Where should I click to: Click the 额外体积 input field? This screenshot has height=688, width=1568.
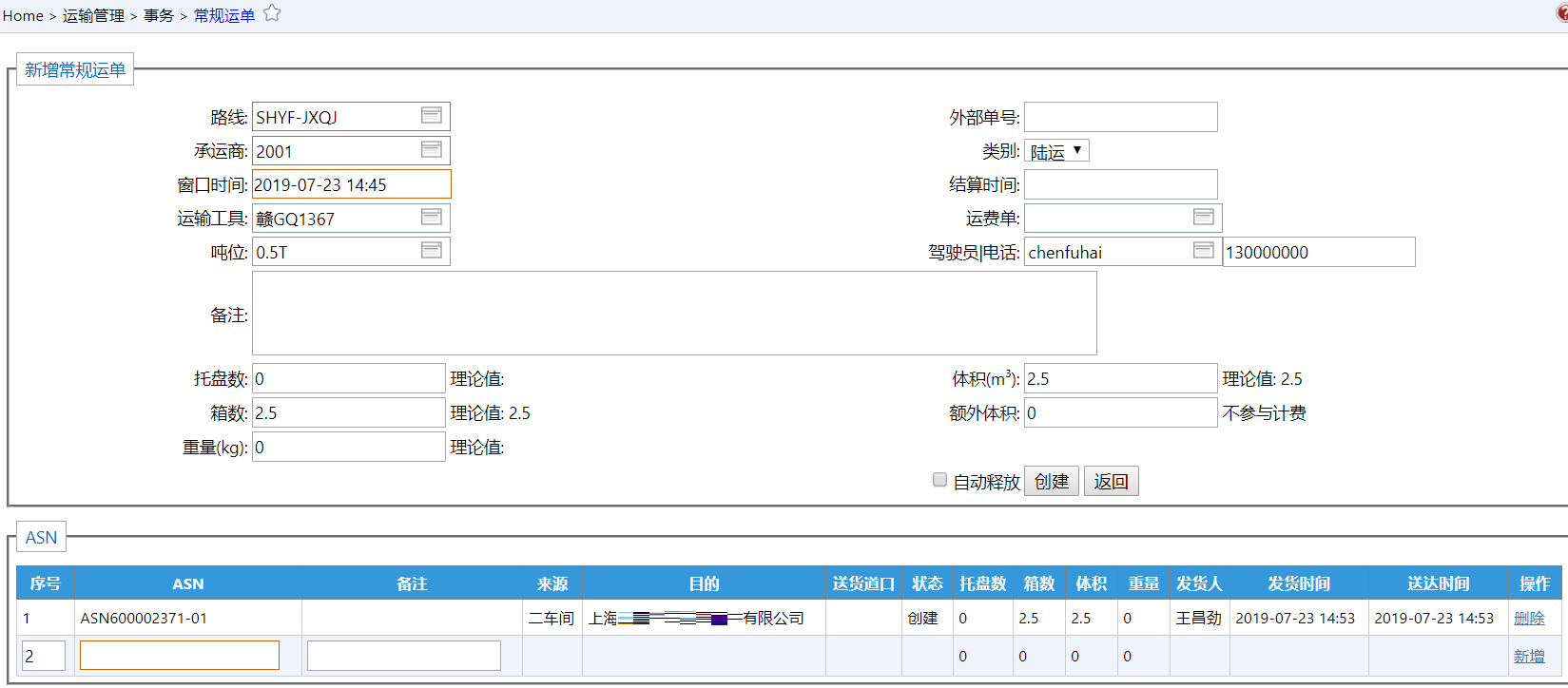click(1121, 412)
